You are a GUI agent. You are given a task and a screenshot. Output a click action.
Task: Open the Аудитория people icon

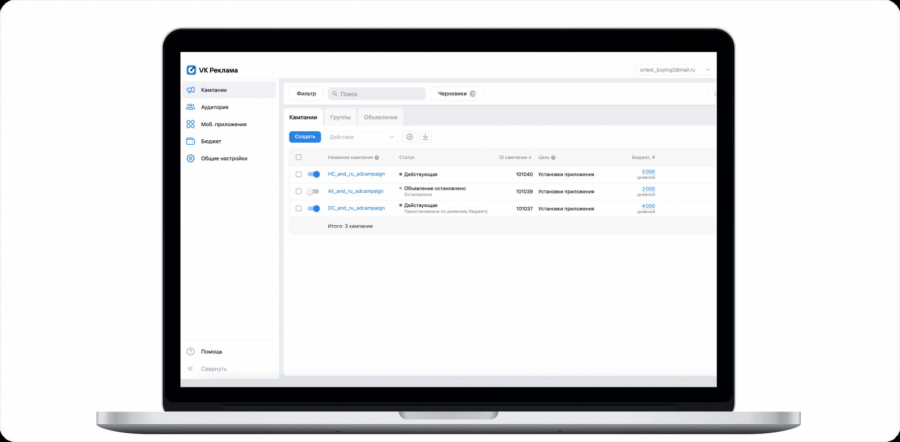click(191, 107)
